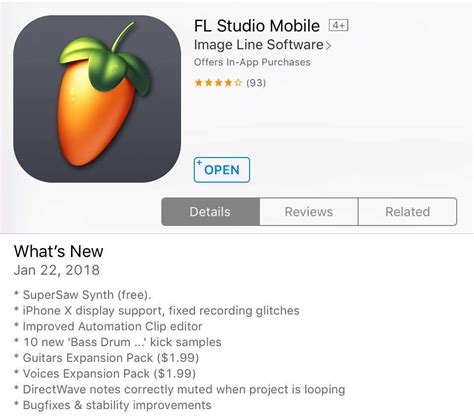Select the Details tab

pyautogui.click(x=210, y=212)
